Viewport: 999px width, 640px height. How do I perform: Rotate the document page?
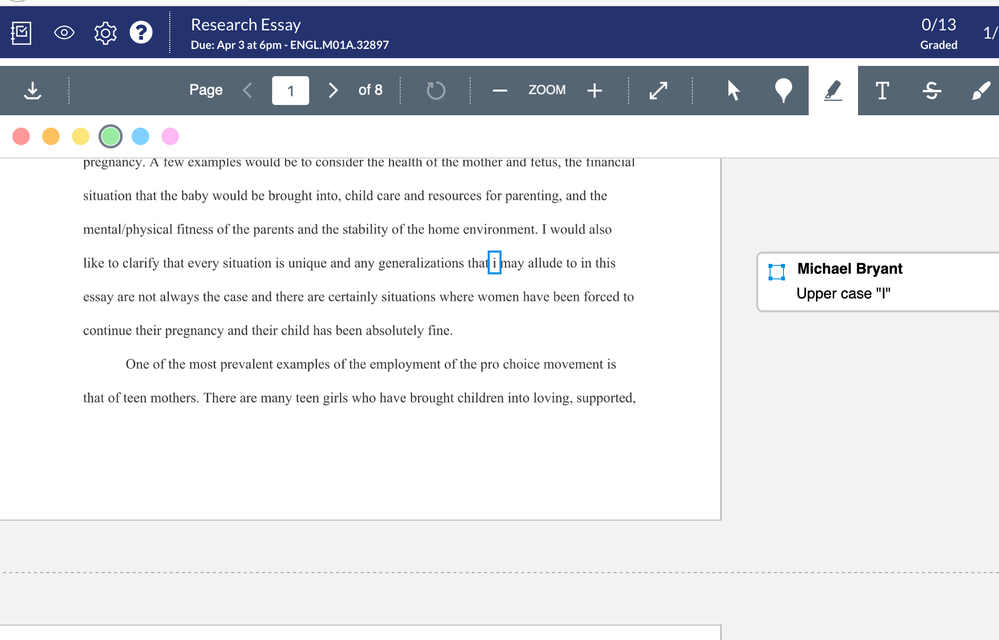tap(435, 91)
